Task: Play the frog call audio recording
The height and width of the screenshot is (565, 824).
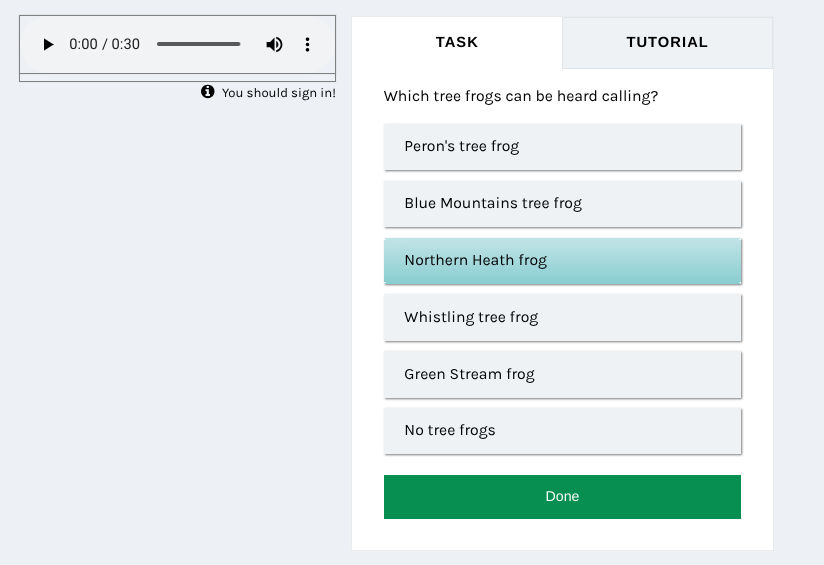Action: pyautogui.click(x=47, y=45)
